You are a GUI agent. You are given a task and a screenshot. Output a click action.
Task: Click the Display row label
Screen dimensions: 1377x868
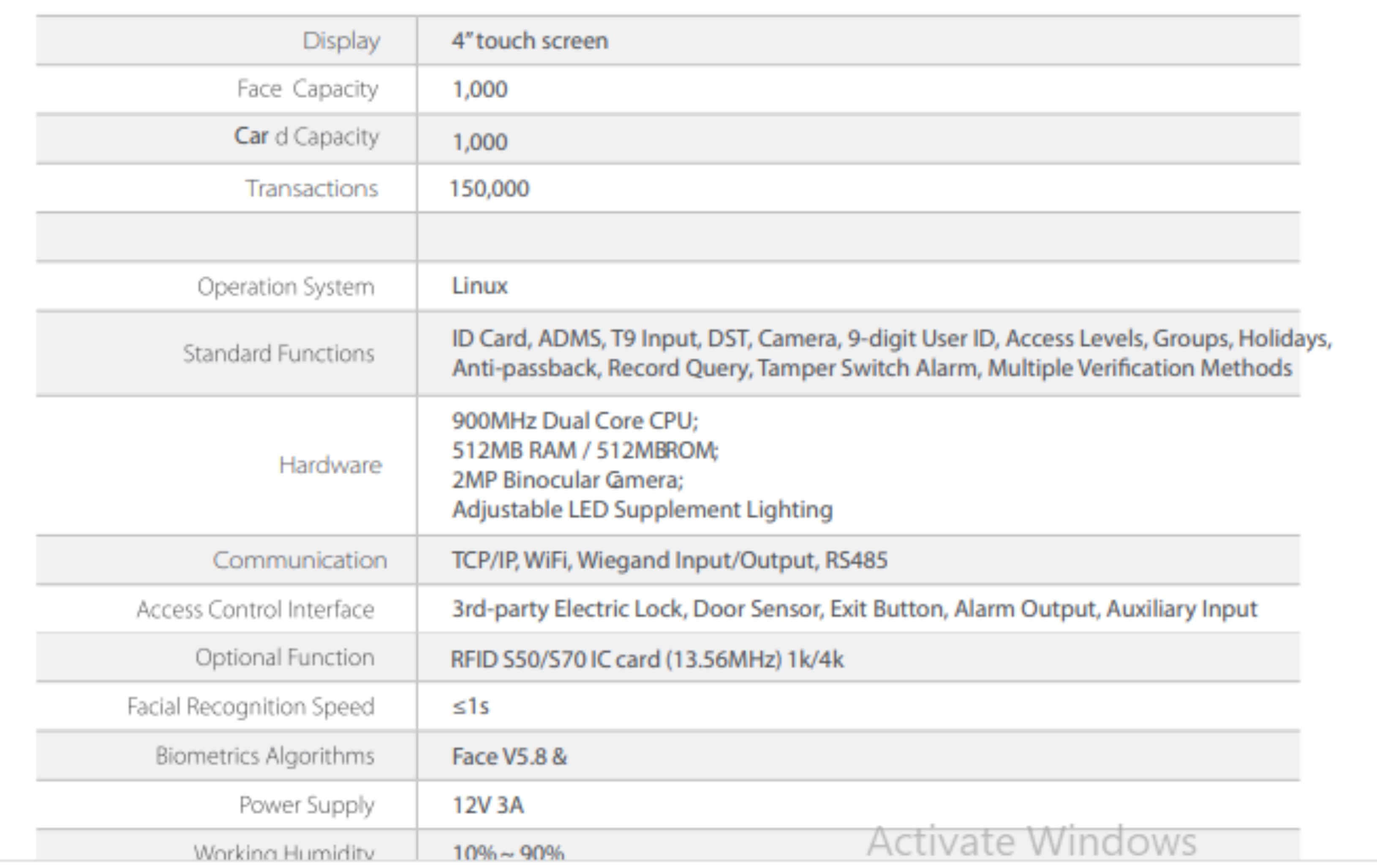341,41
